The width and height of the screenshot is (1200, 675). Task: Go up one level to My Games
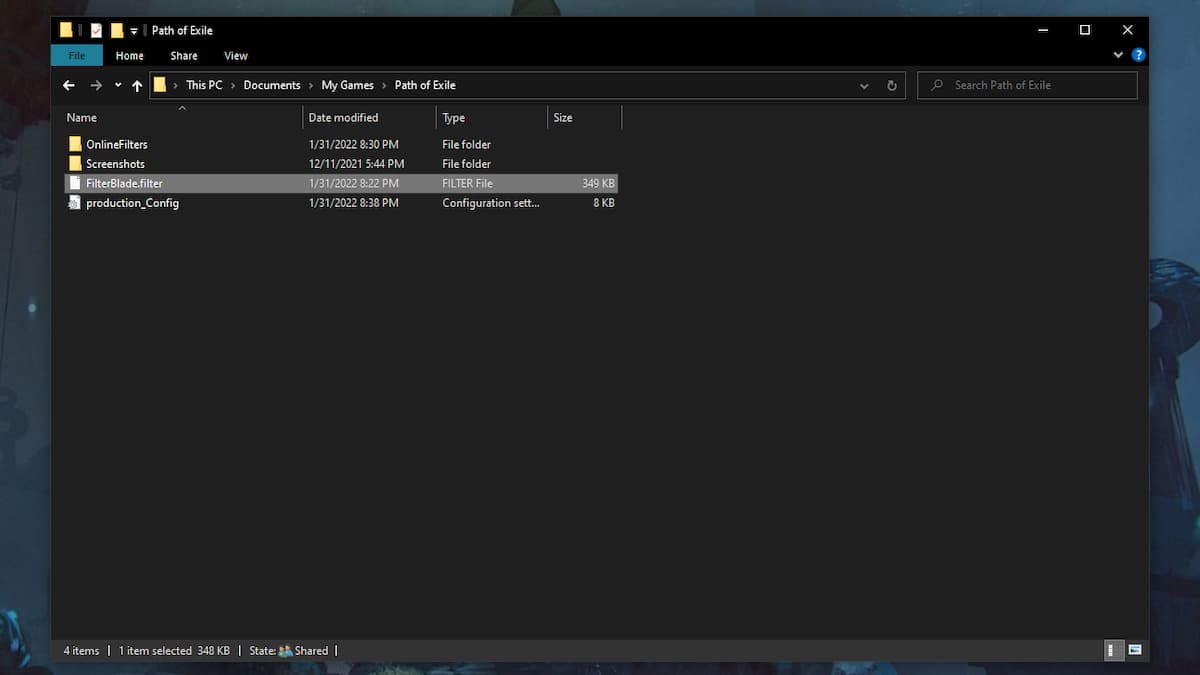(x=137, y=86)
